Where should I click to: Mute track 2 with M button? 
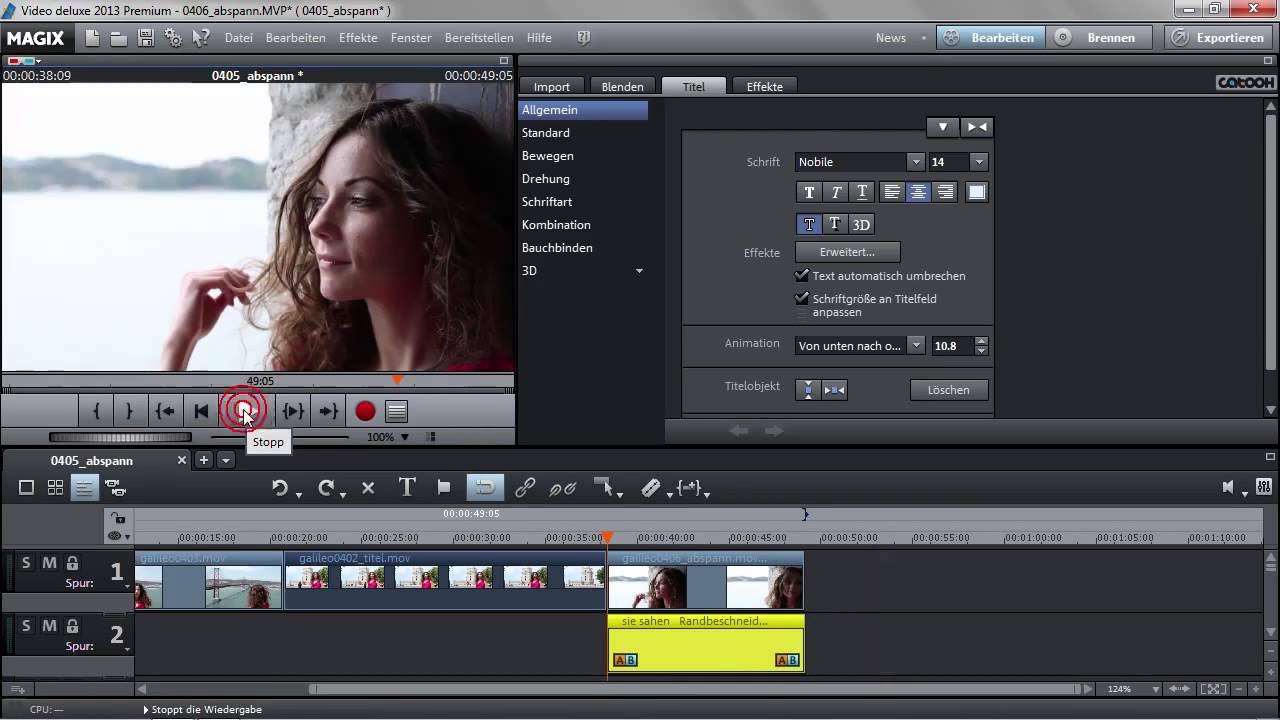pos(49,626)
